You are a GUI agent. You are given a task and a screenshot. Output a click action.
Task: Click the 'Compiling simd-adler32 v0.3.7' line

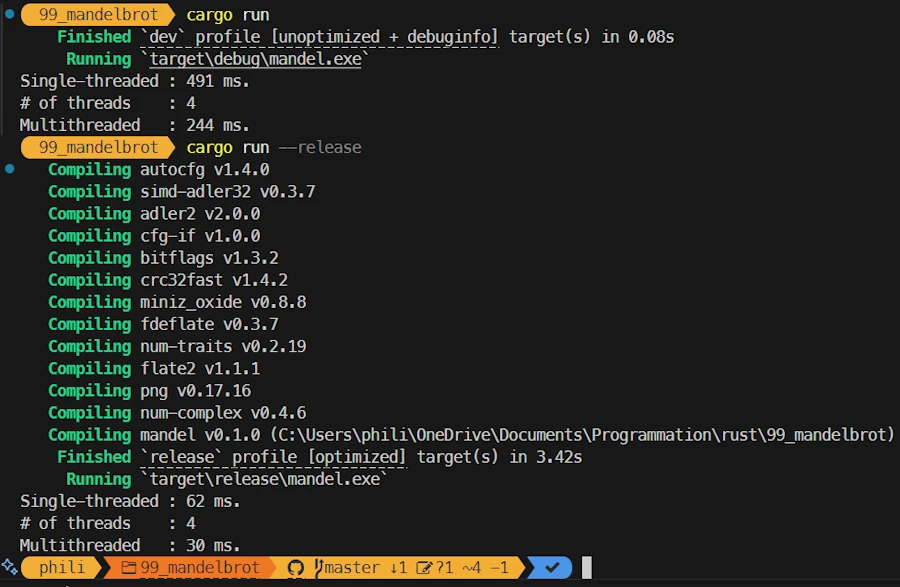181,192
